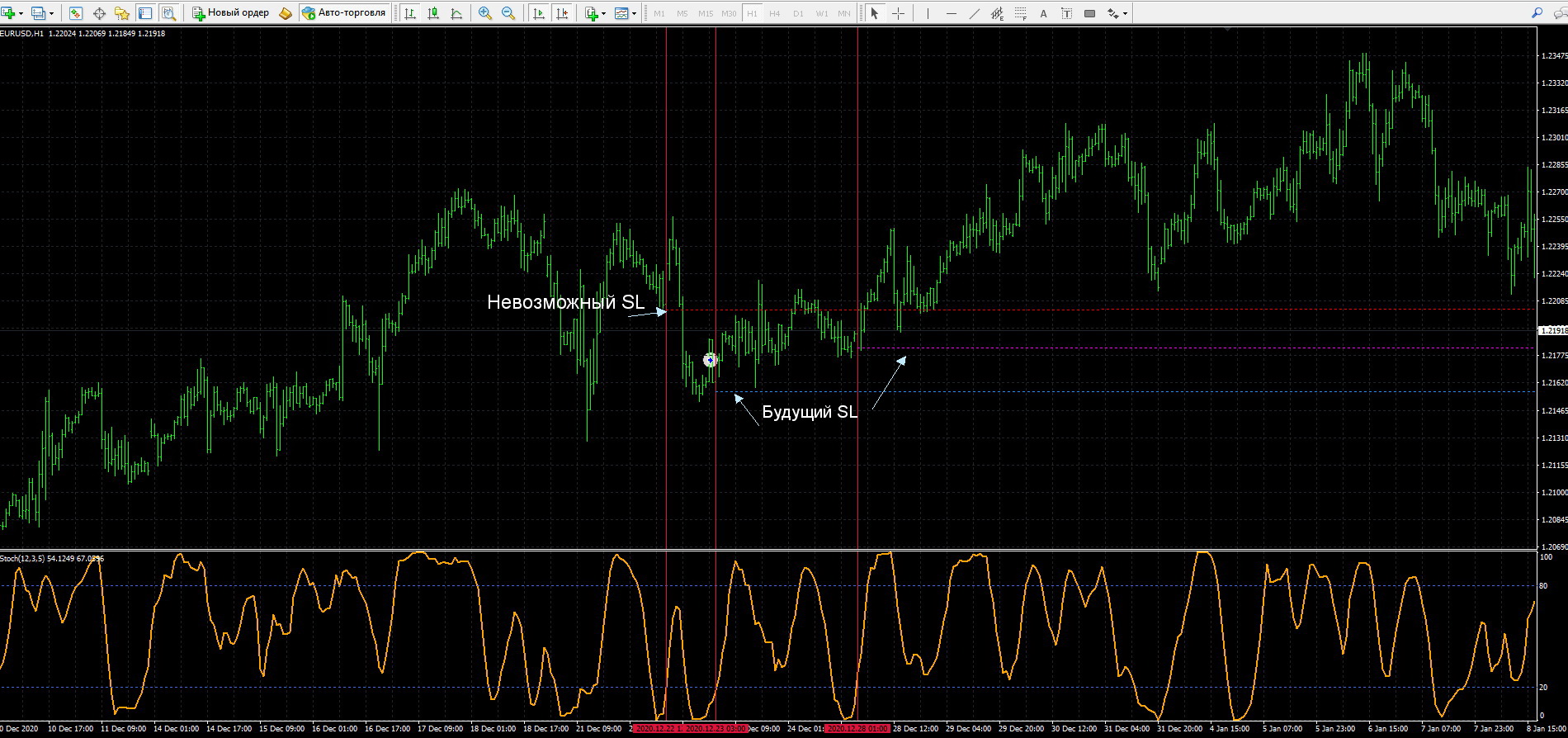Draw a trendline with the line tool

[974, 13]
